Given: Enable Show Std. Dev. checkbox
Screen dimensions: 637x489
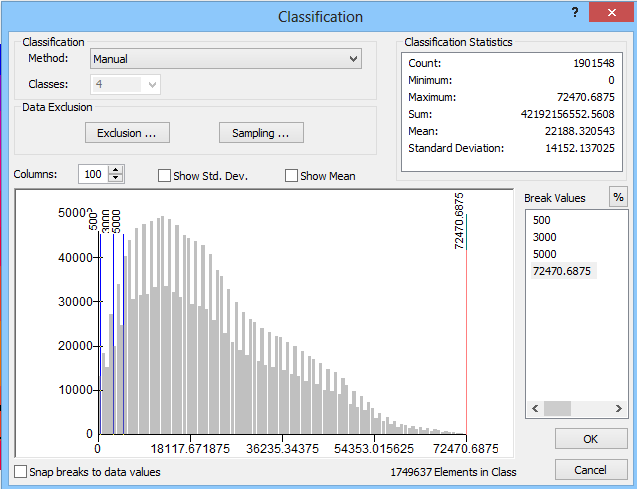Looking at the screenshot, I should tap(165, 176).
